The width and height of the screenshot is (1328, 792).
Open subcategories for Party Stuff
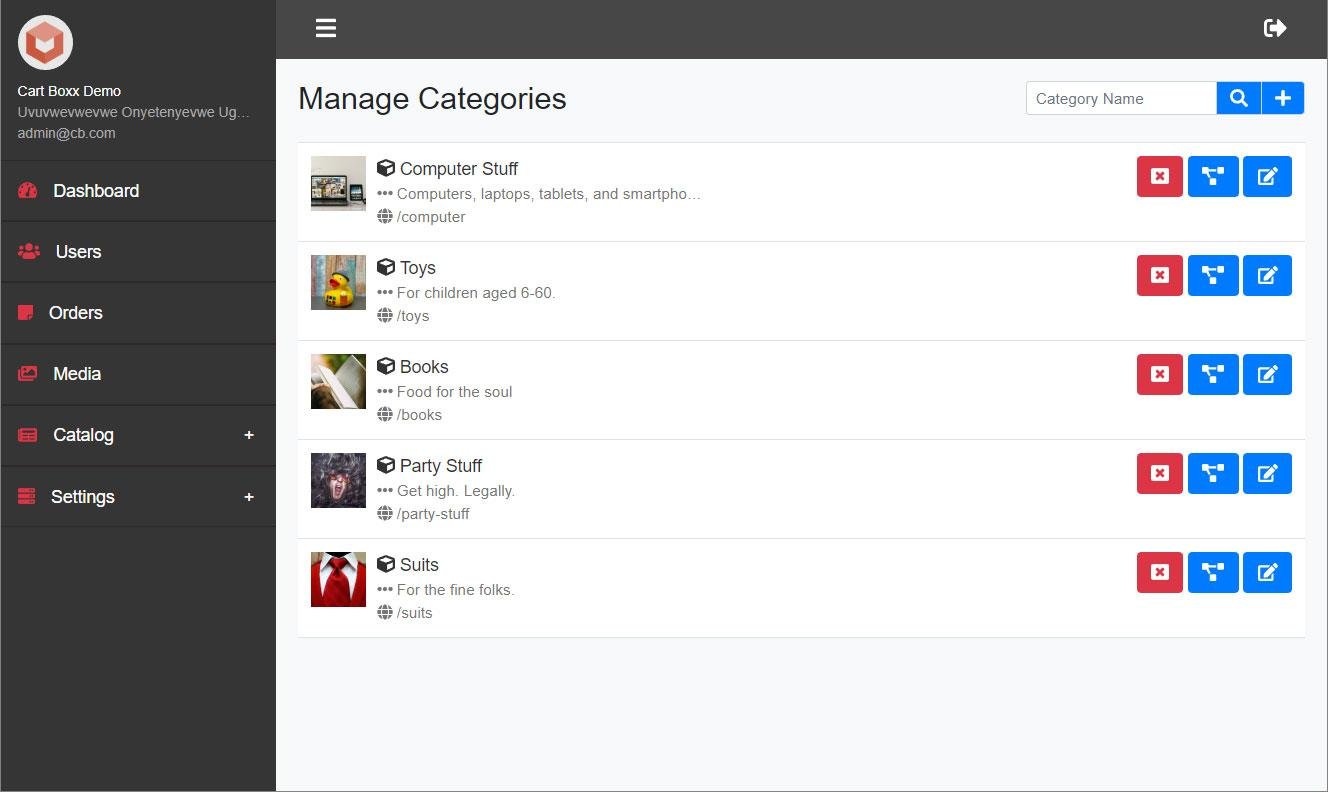[x=1213, y=473]
